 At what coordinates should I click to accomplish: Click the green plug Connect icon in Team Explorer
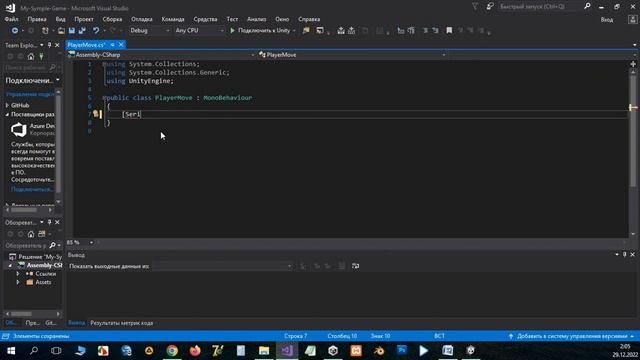[41, 56]
